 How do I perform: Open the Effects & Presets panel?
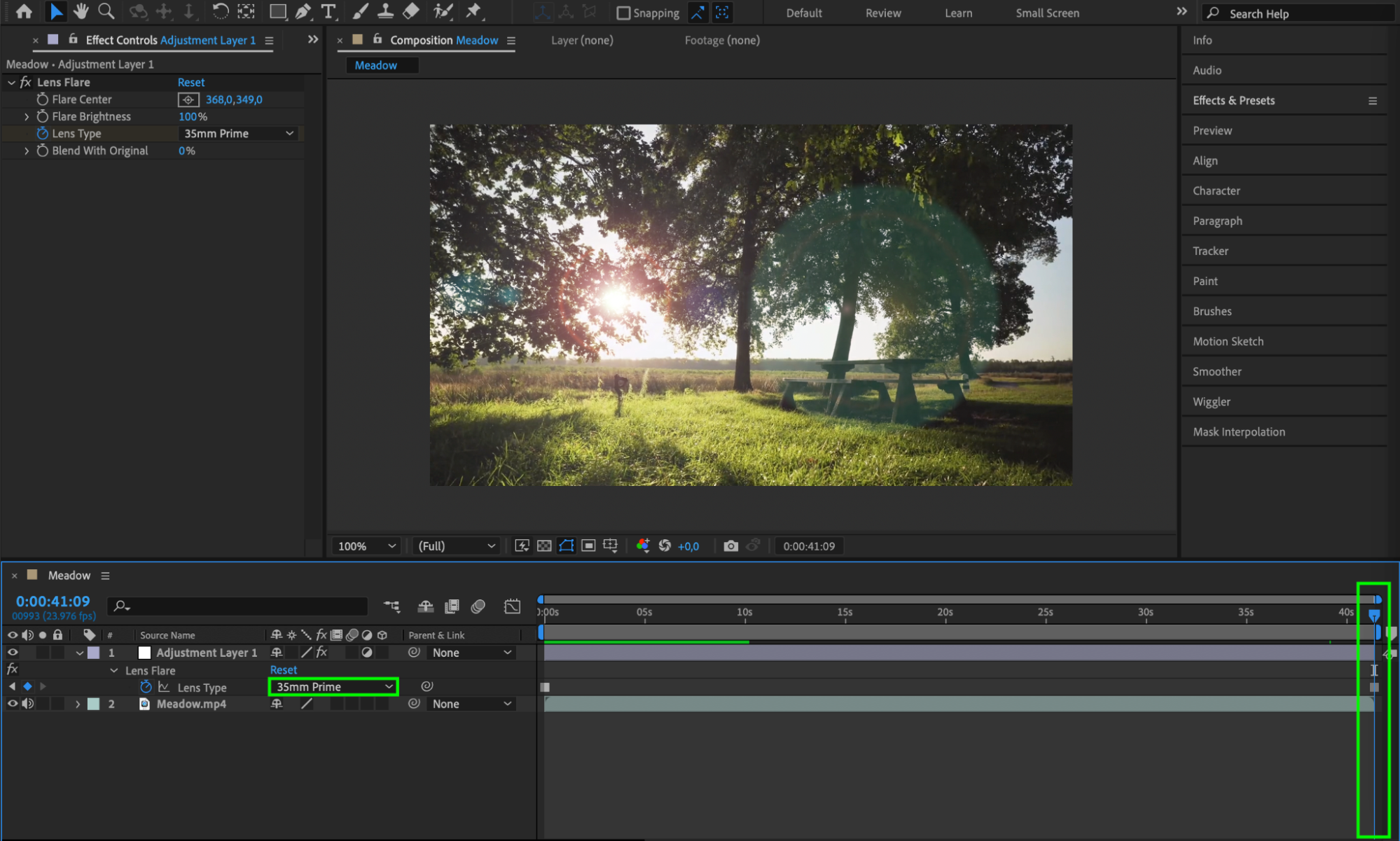(1233, 100)
